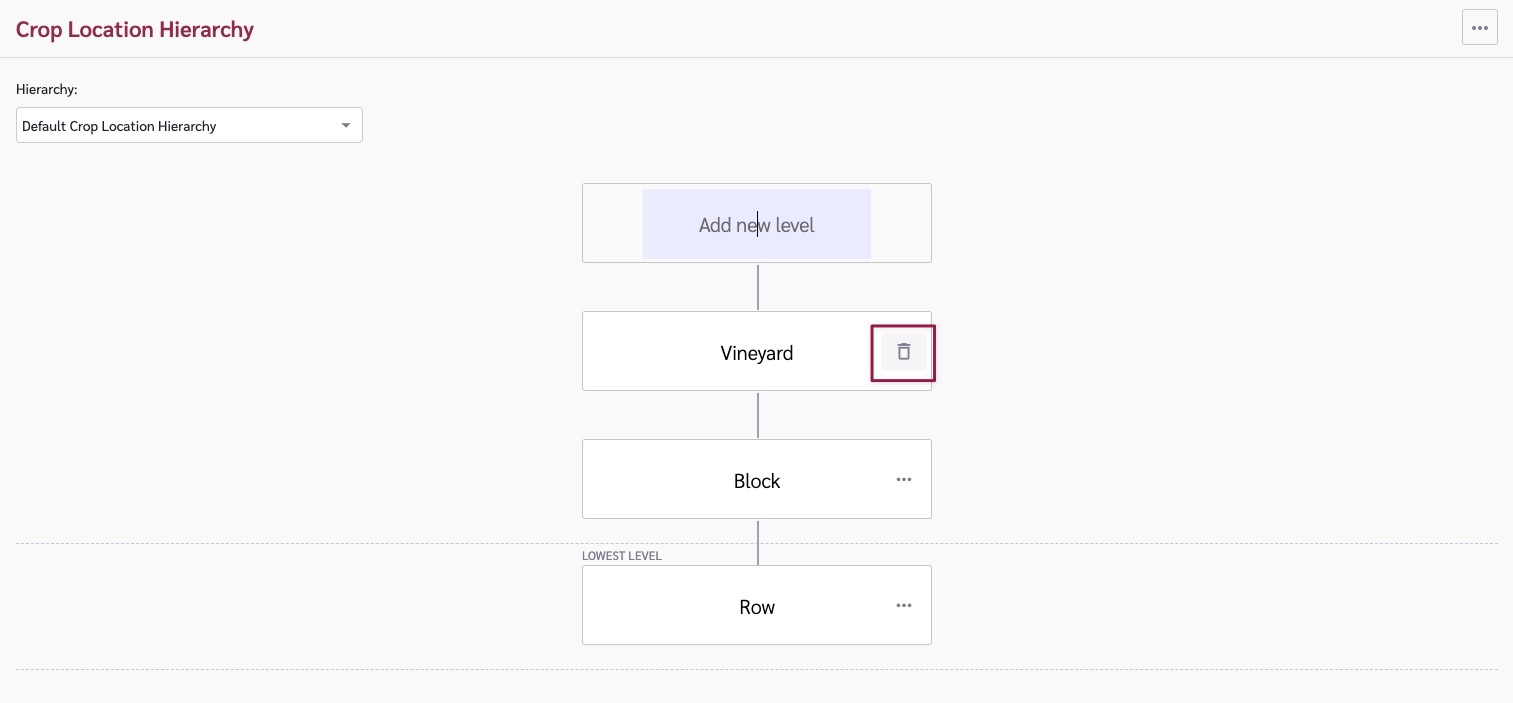This screenshot has width=1513, height=703.
Task: Open page more options in top-right corner
Action: (x=1479, y=28)
